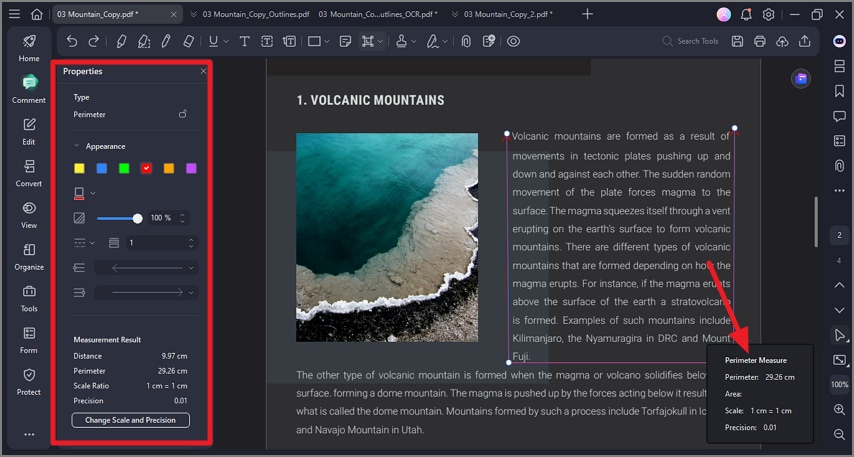Go to the previous page arrow
This screenshot has width=854, height=457.
[839, 285]
